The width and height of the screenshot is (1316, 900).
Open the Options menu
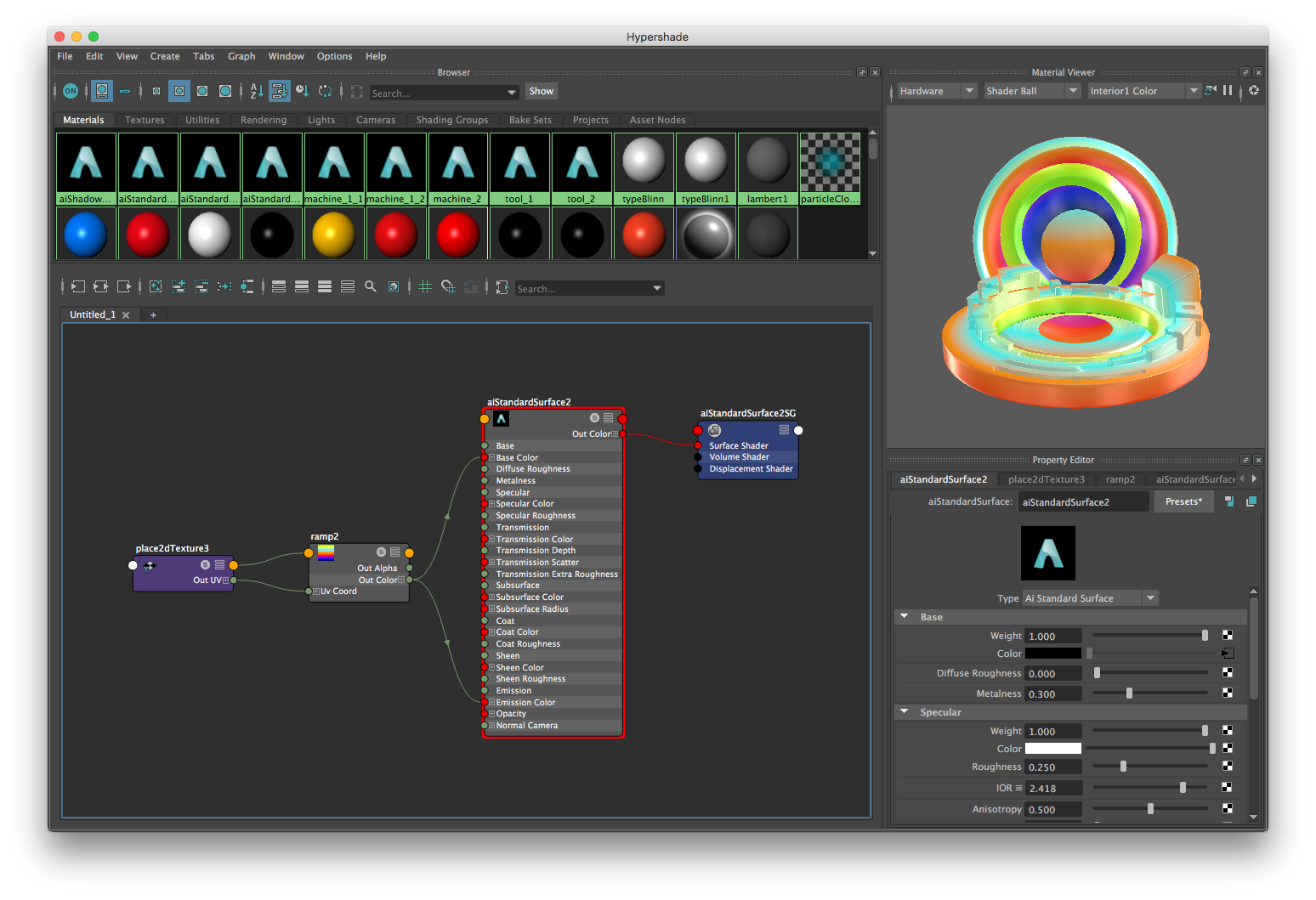[334, 56]
